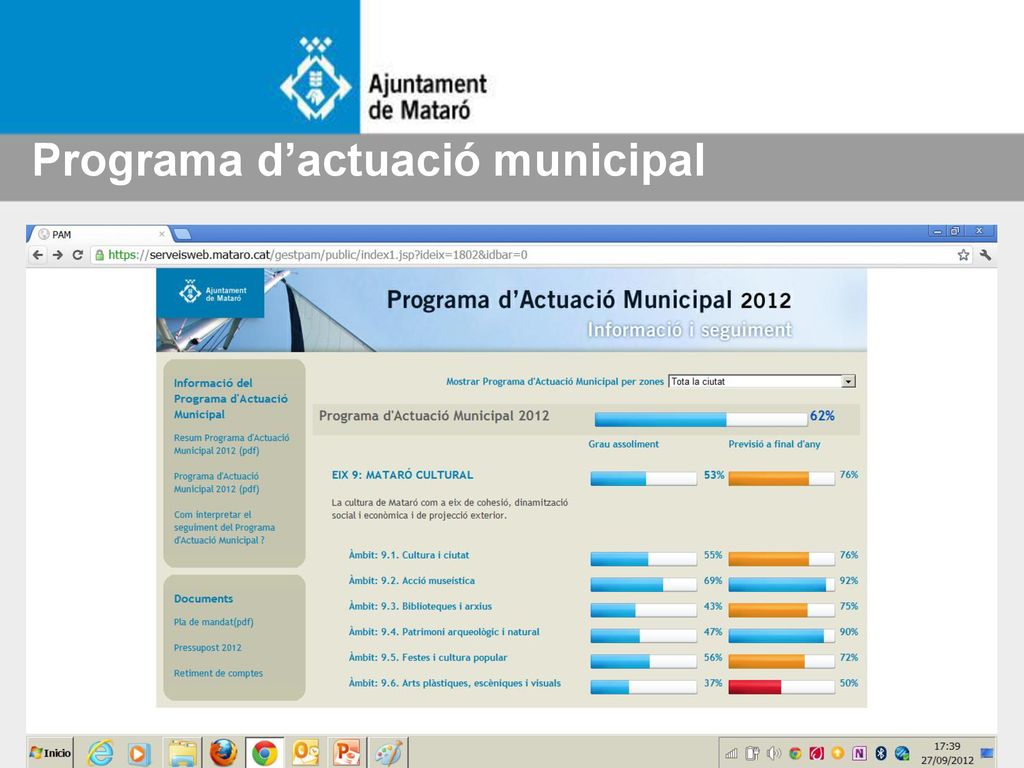
Task: Open 'Àmbit: 9.6. Arts plàstiques, escèniques i visuals'
Action: (455, 683)
